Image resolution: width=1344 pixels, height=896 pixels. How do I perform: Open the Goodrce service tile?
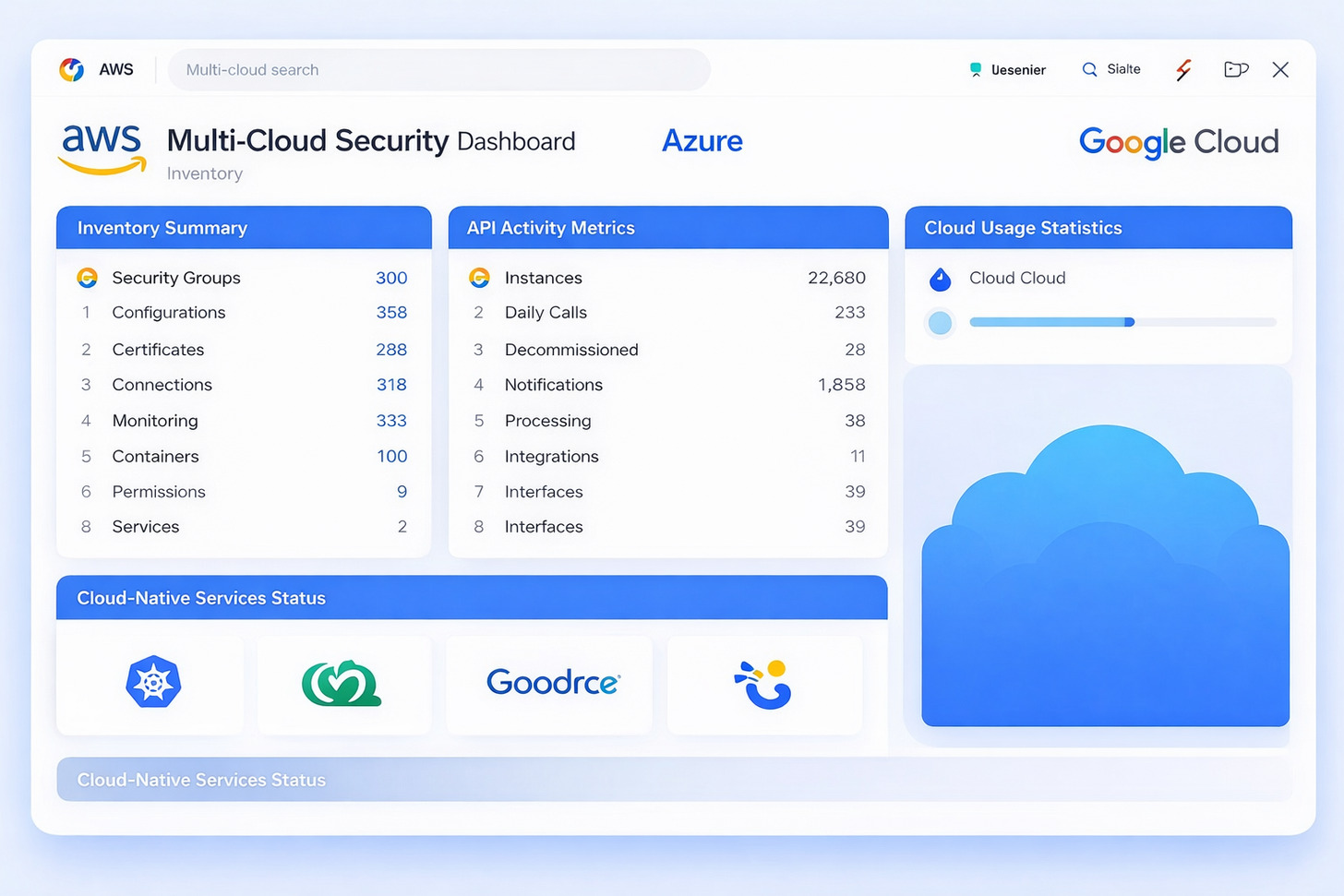(x=552, y=683)
